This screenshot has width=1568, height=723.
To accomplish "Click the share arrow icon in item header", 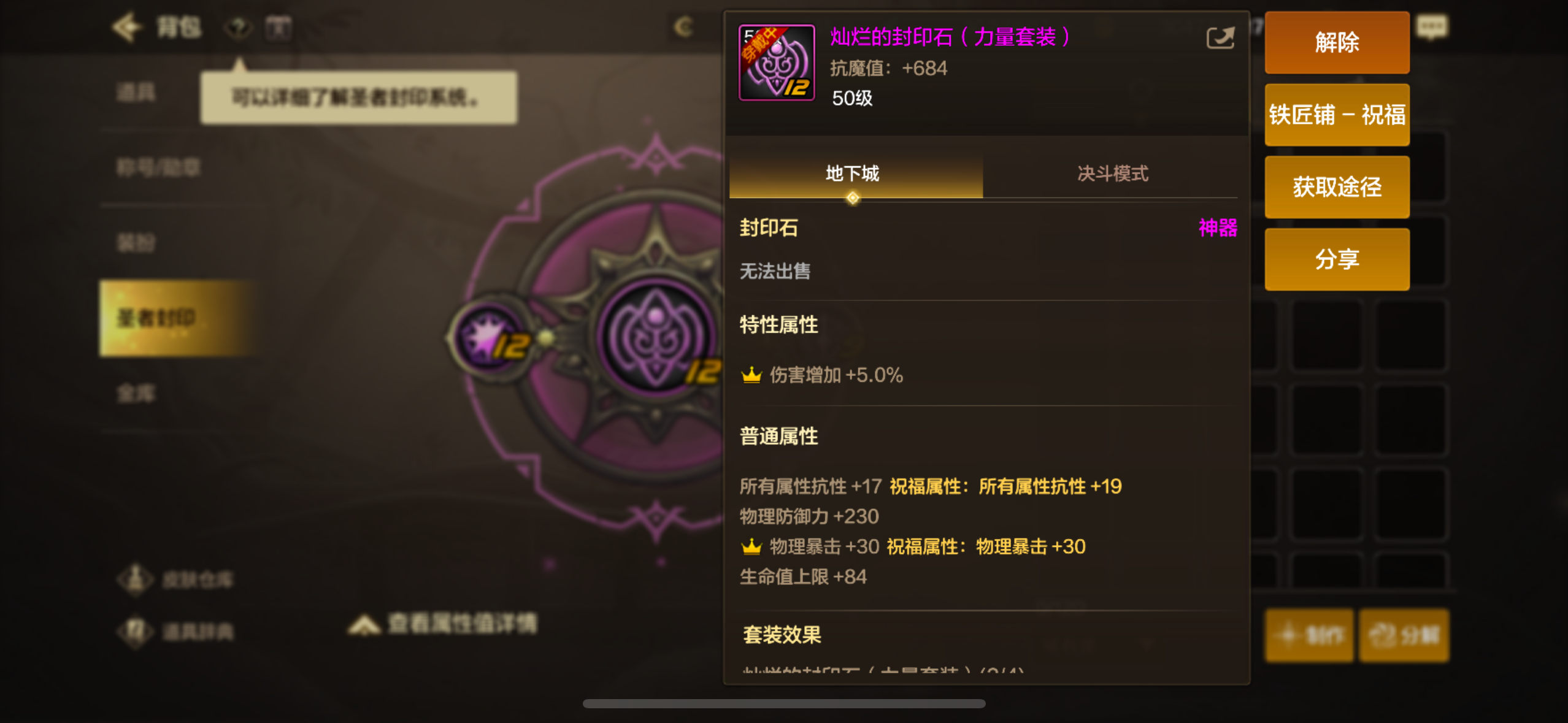I will click(1220, 38).
